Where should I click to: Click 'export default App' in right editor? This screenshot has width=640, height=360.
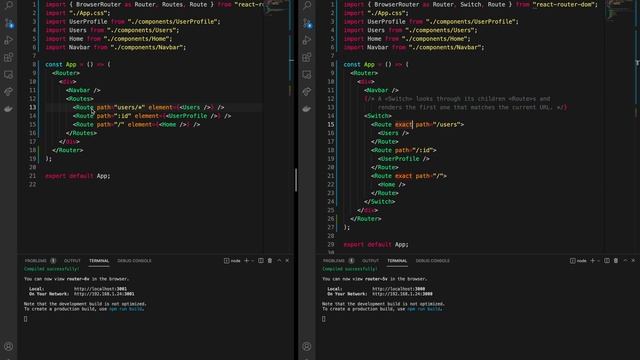376,244
